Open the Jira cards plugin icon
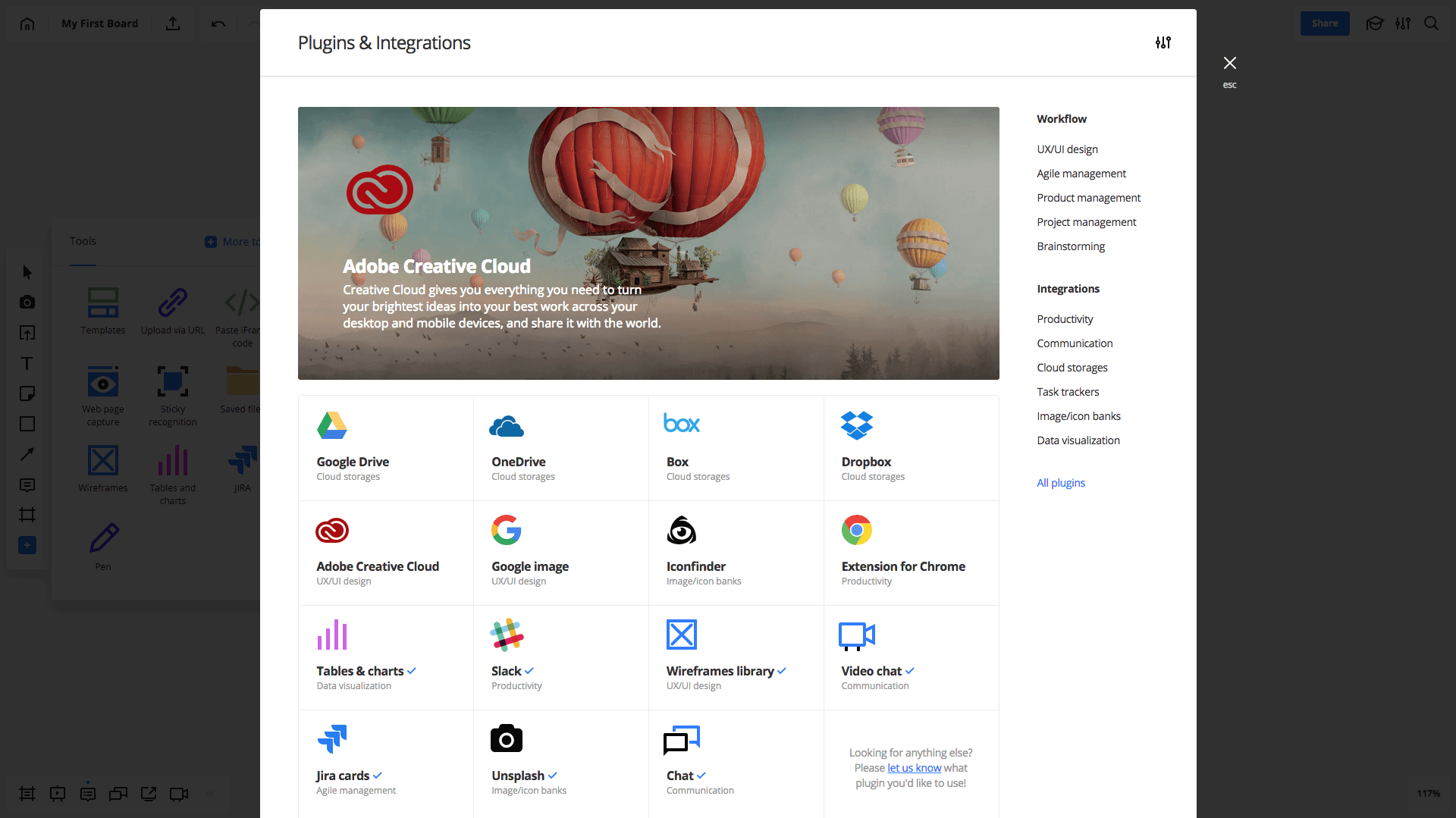 [332, 739]
